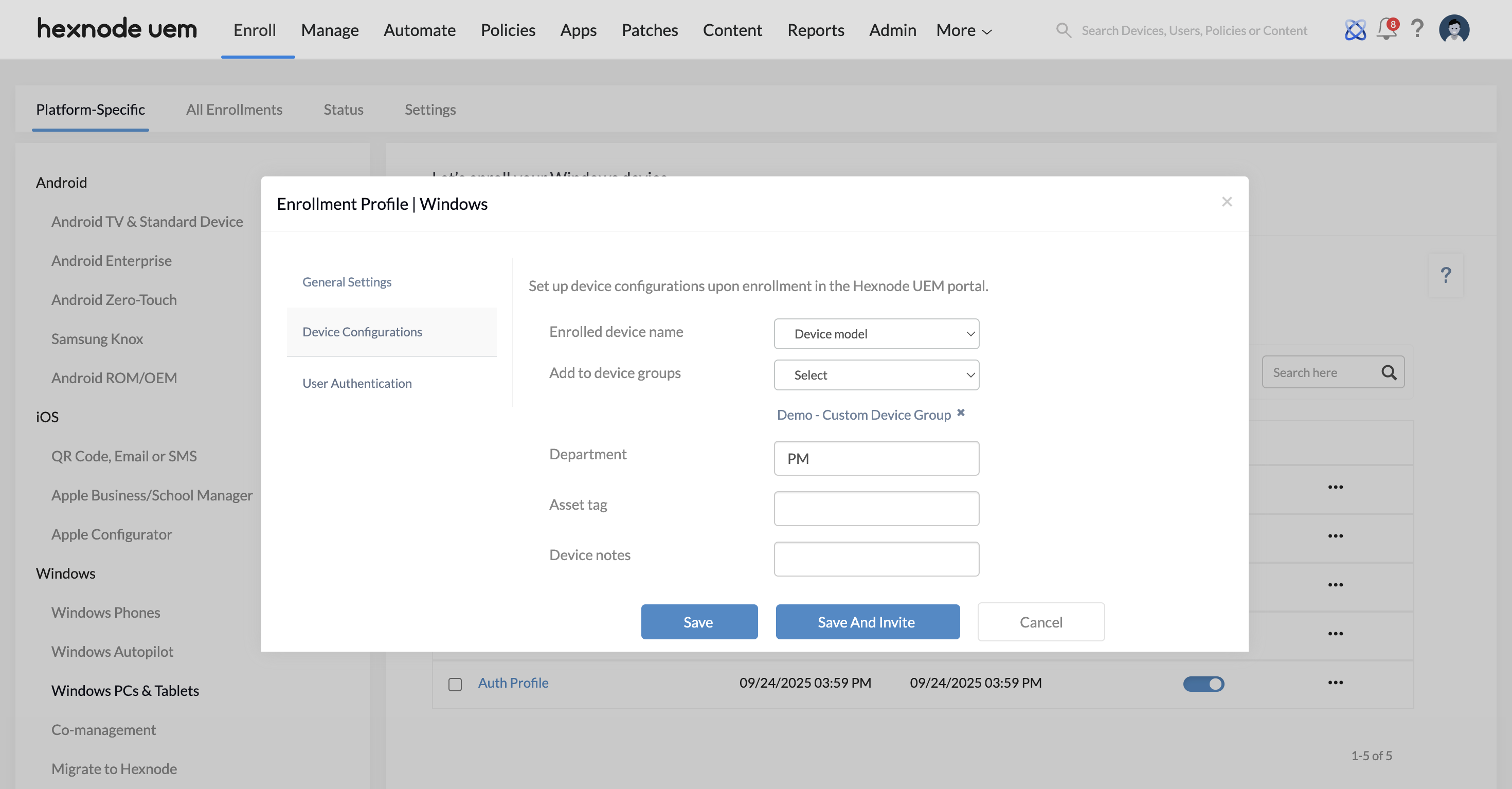Viewport: 1512px width, 789px height.
Task: Close the Enrollment Profile dialog with X
Action: [x=1226, y=201]
